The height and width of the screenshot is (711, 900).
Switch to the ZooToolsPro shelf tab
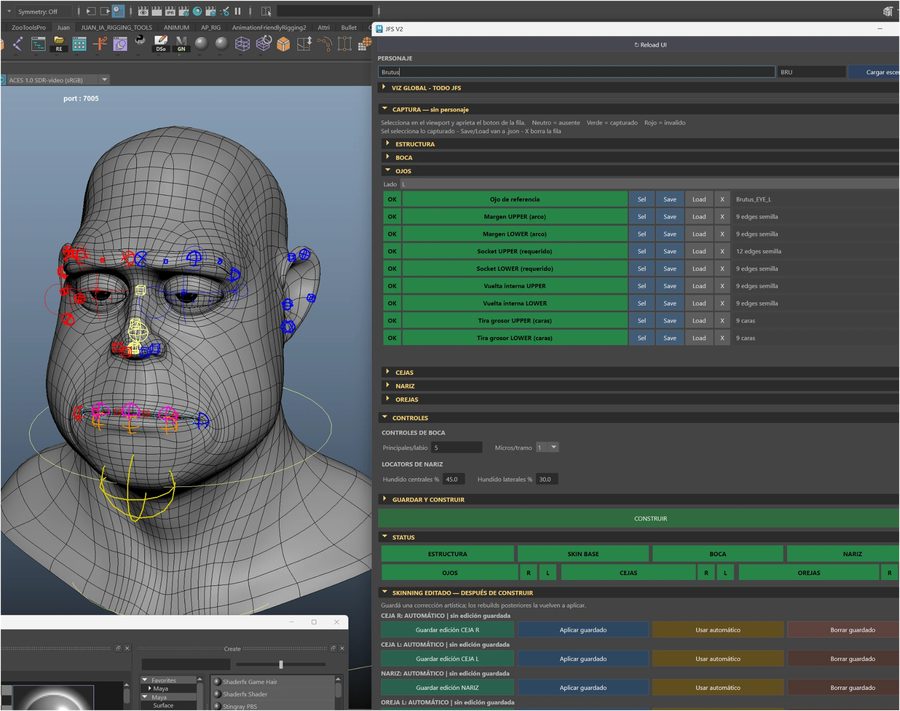point(29,28)
